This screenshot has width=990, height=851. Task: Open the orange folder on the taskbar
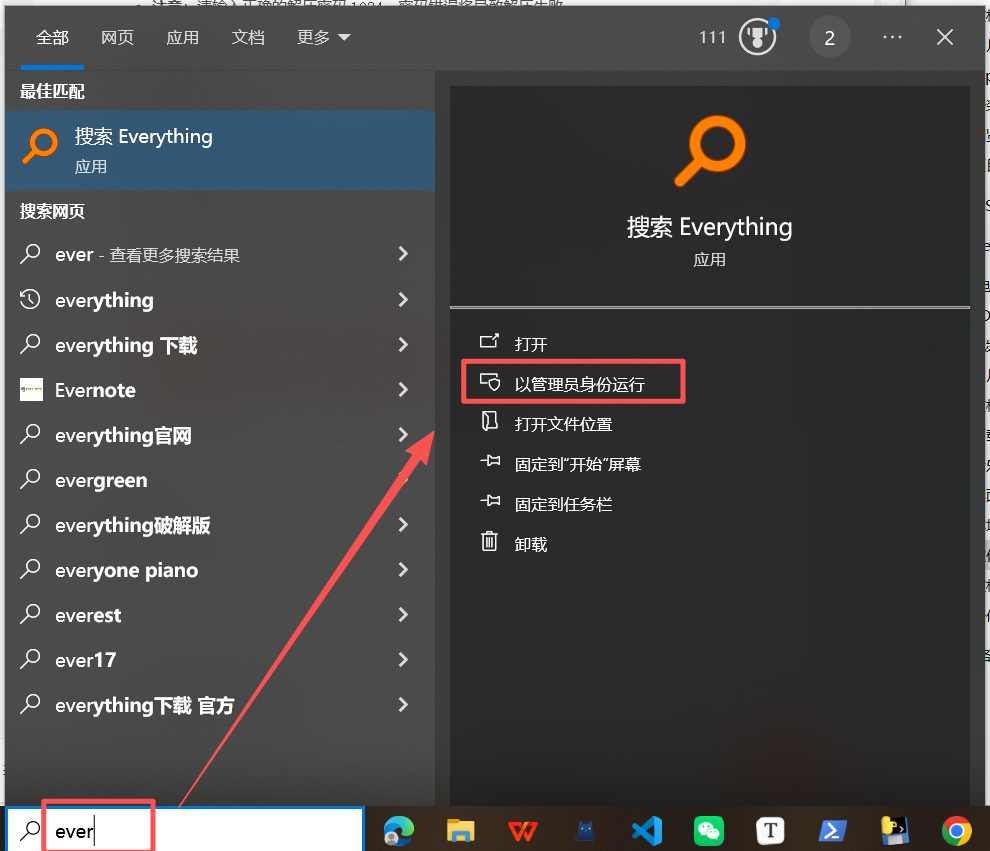(460, 831)
